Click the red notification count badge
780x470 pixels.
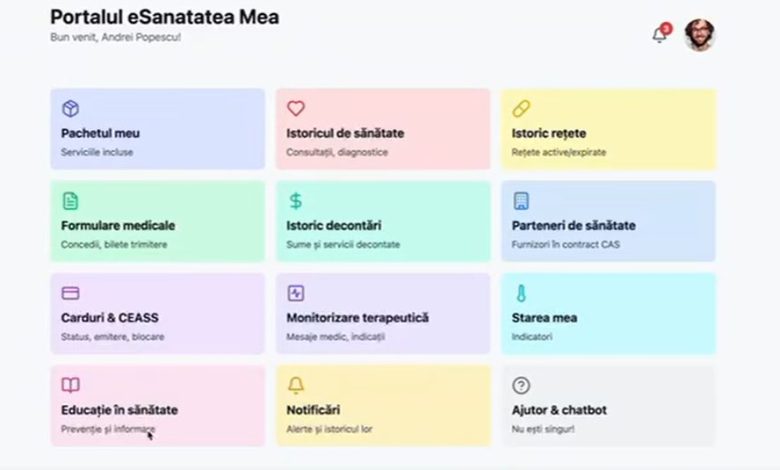(x=666, y=28)
